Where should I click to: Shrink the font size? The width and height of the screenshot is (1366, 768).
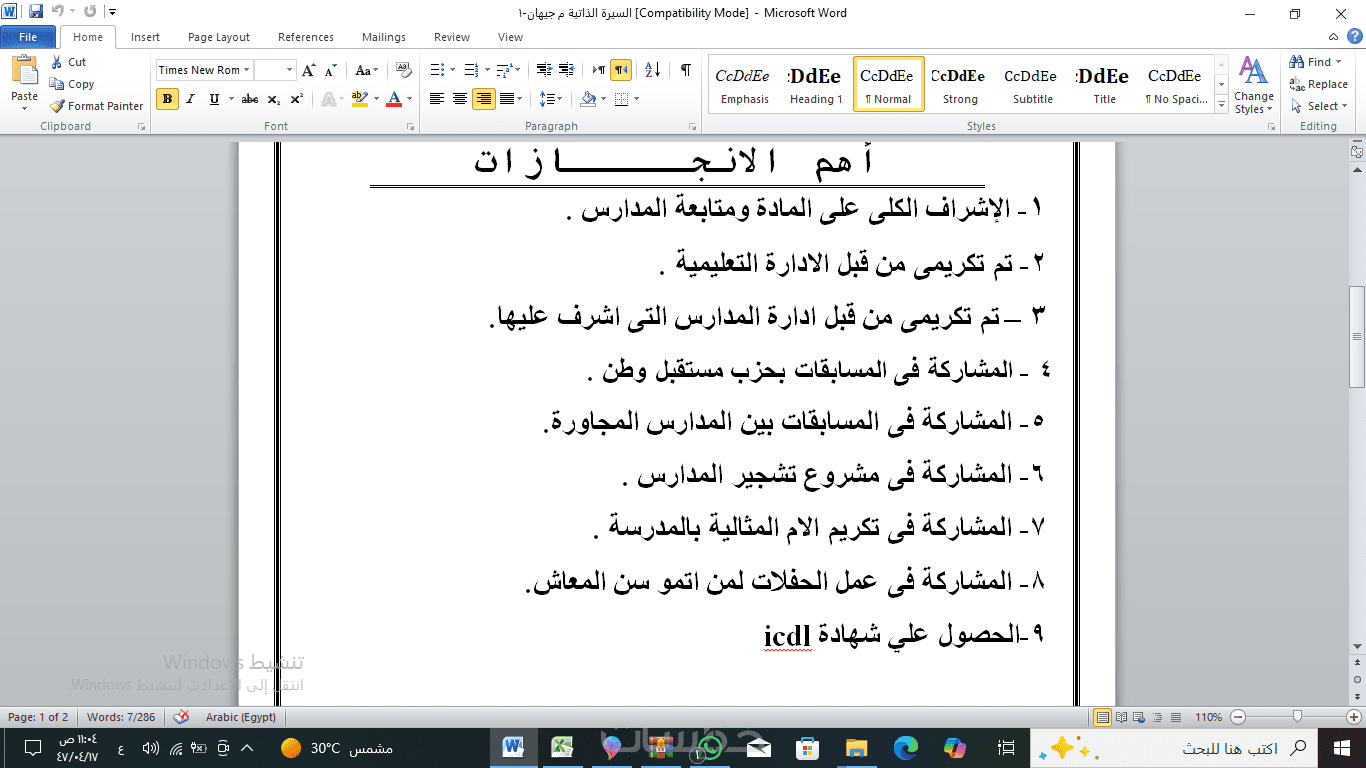pos(331,70)
